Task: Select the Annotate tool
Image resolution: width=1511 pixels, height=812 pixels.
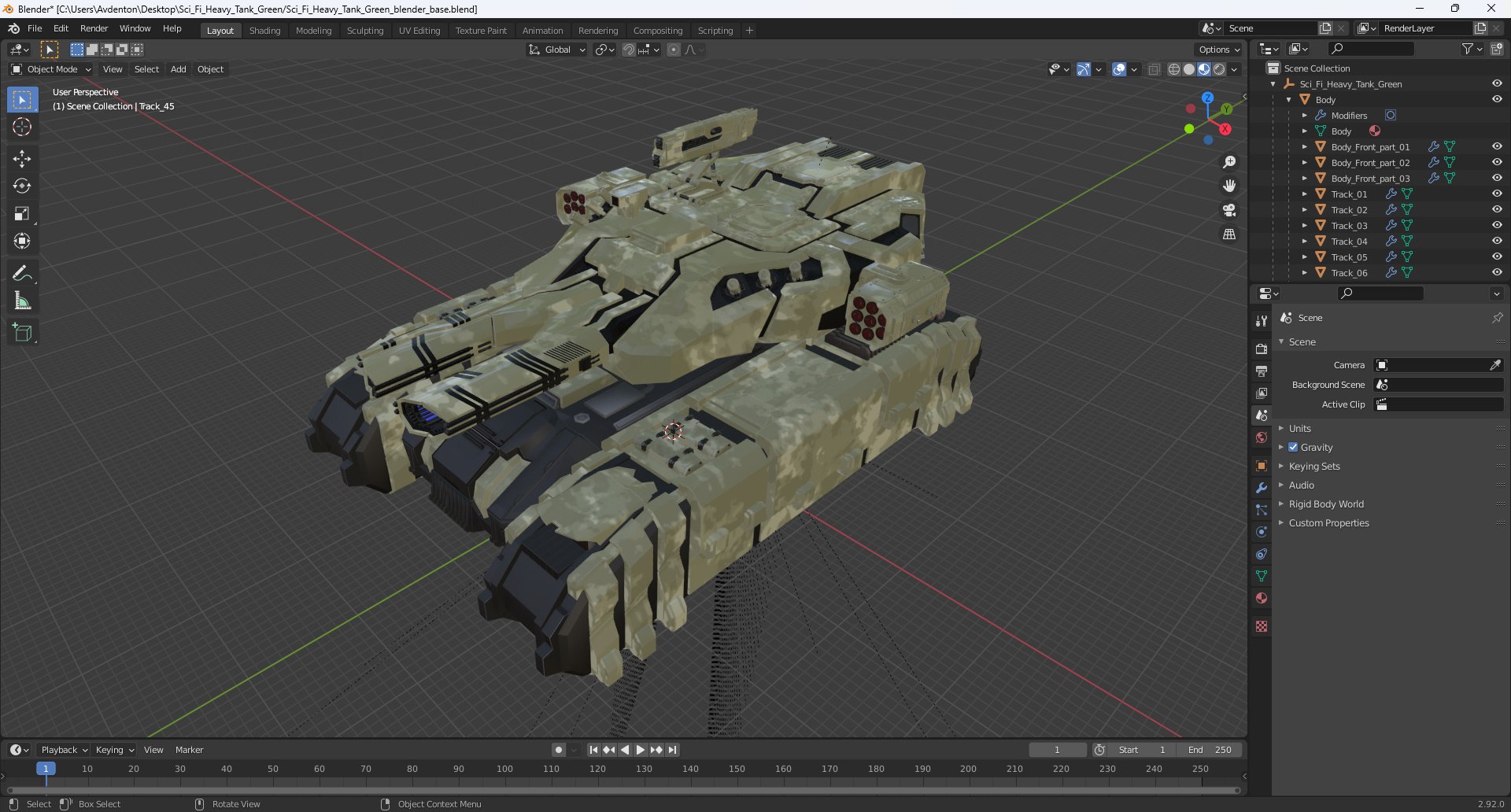Action: (22, 273)
